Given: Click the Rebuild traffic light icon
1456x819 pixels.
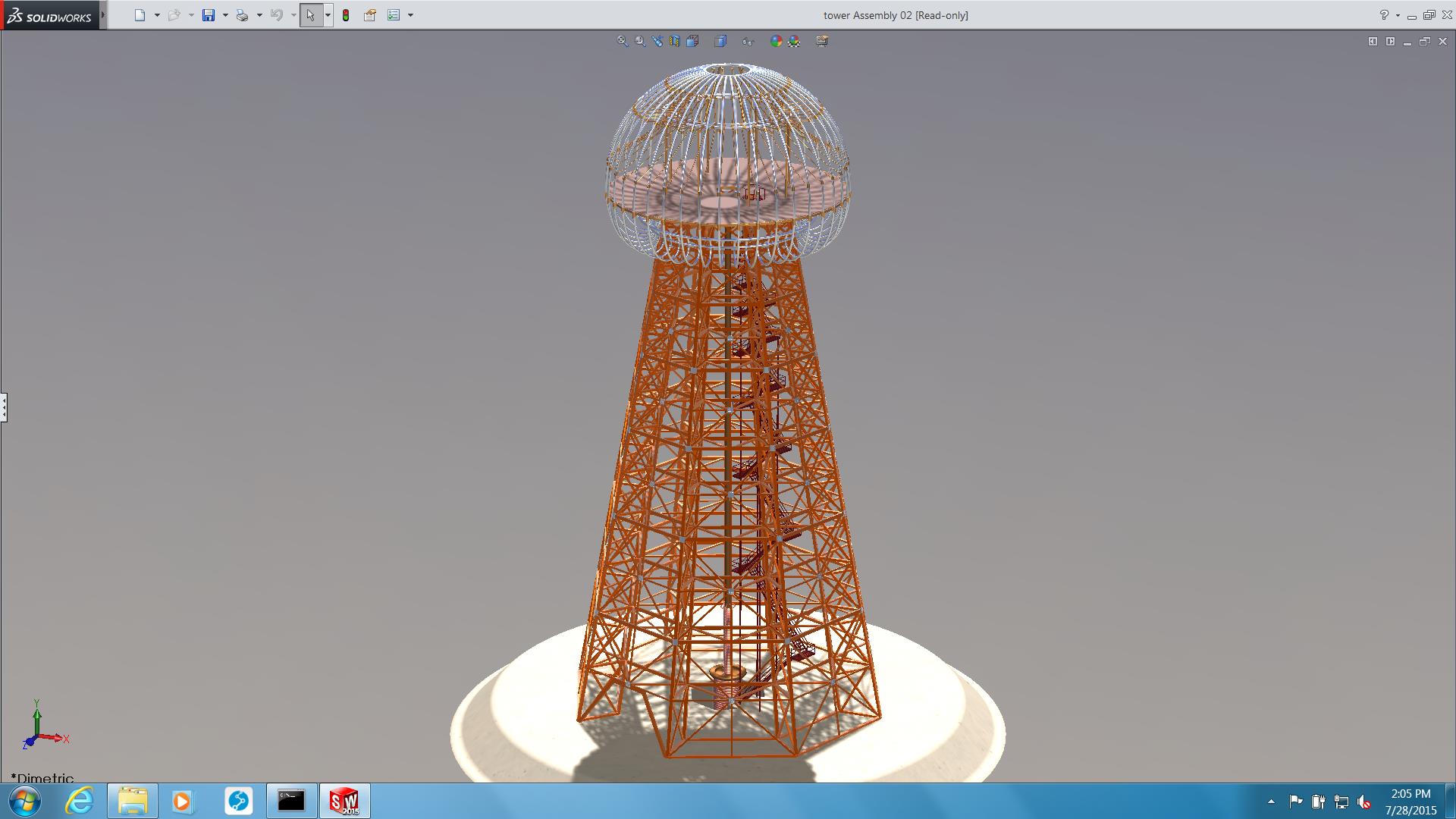Looking at the screenshot, I should (x=346, y=15).
